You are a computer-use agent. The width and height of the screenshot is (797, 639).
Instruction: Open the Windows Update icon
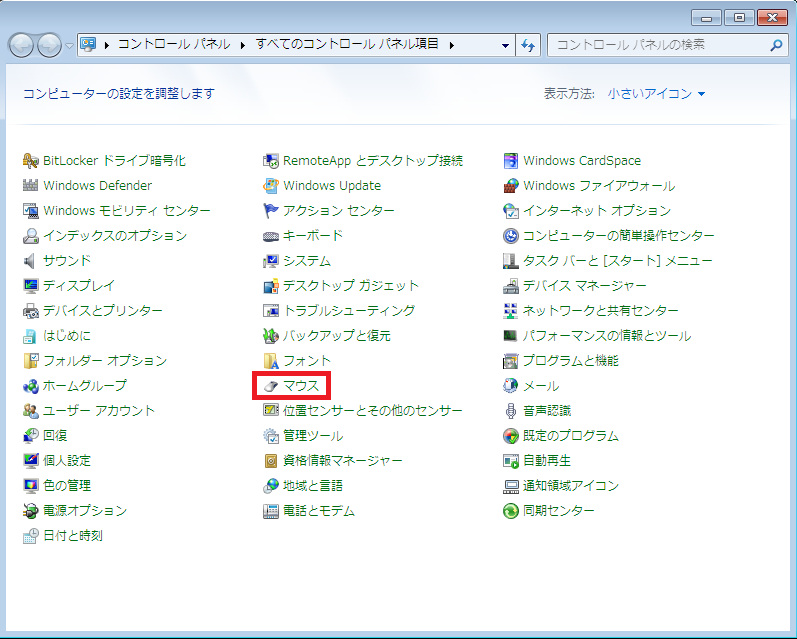pyautogui.click(x=270, y=186)
